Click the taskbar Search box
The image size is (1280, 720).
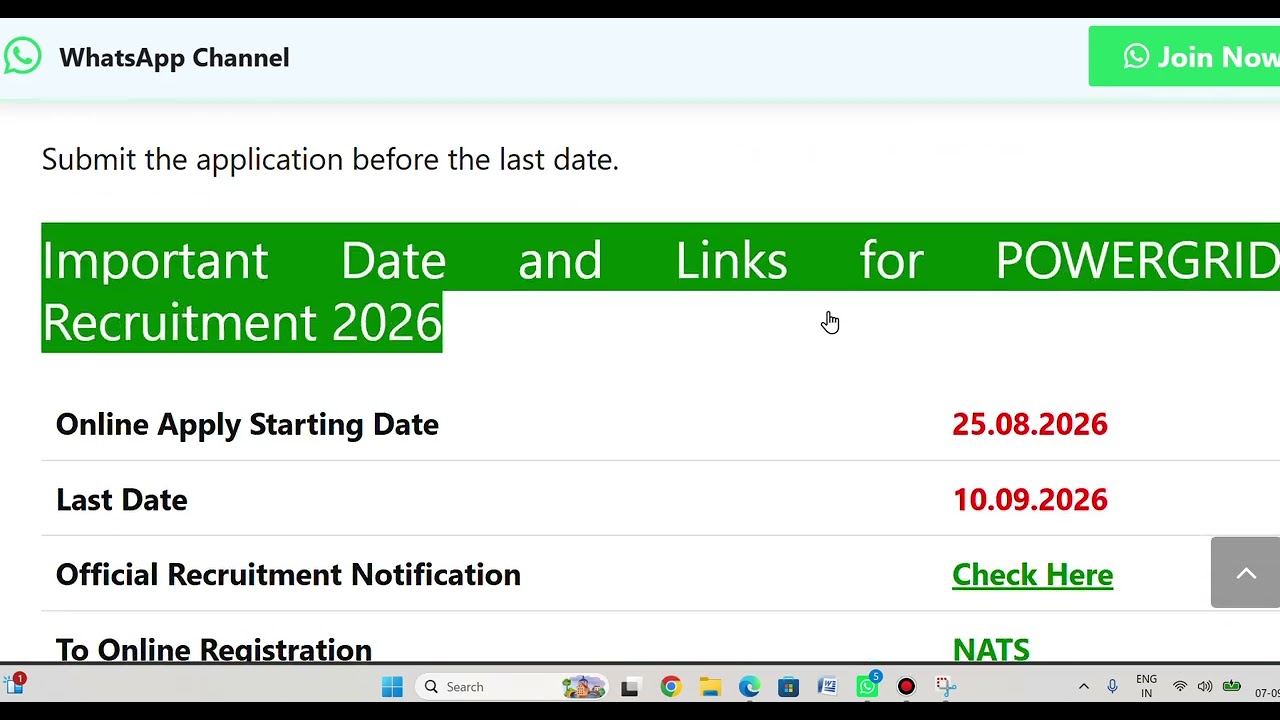[x=512, y=687]
